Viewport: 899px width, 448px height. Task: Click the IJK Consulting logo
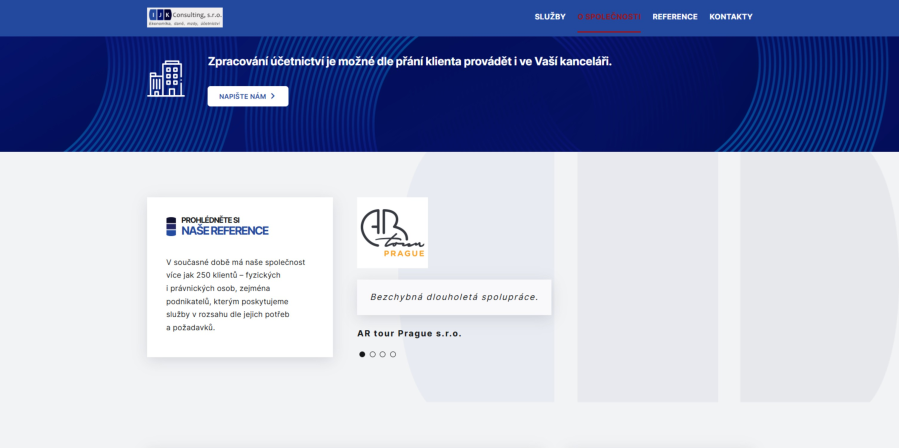[x=185, y=17]
